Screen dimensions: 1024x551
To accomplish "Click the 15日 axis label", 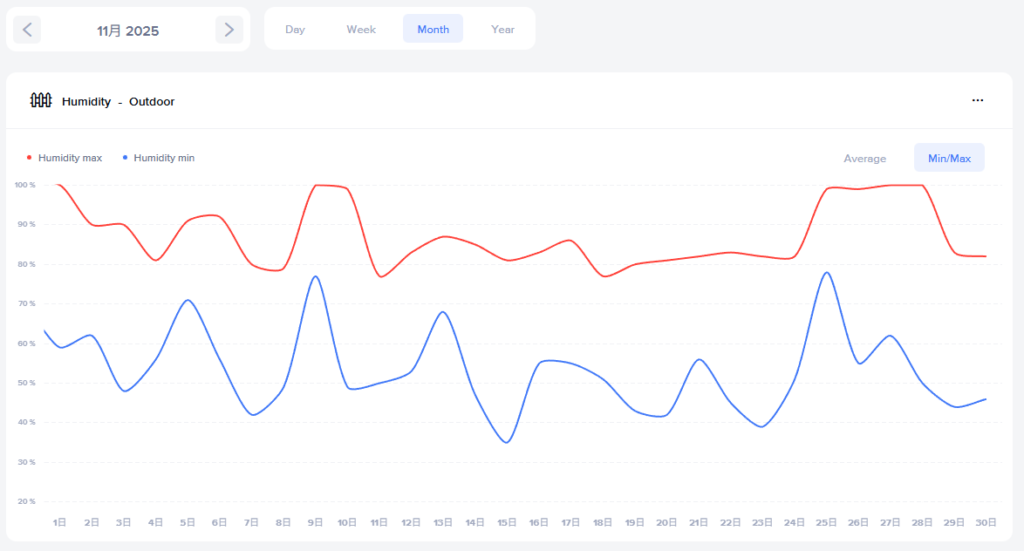I will [507, 522].
